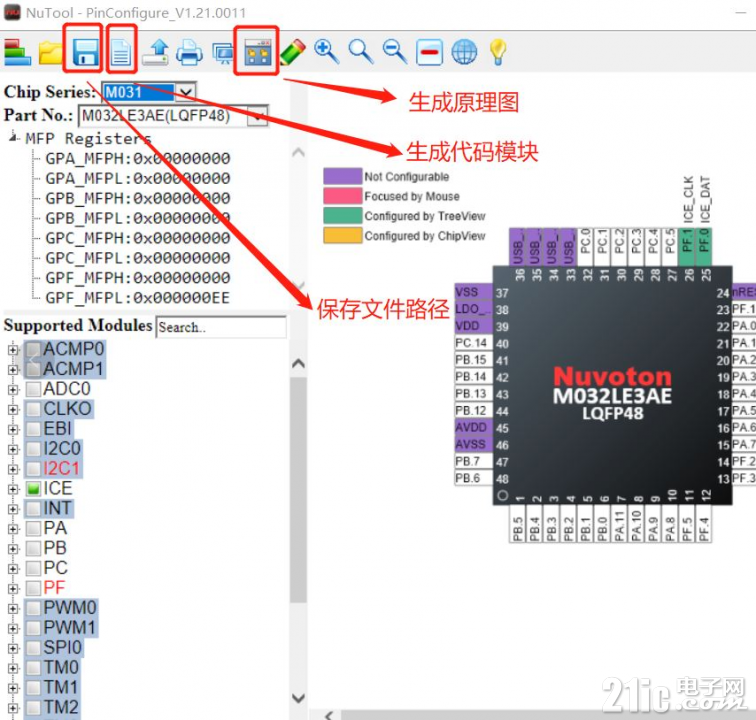
Task: Expand the ICE module node
Action: tap(13, 489)
